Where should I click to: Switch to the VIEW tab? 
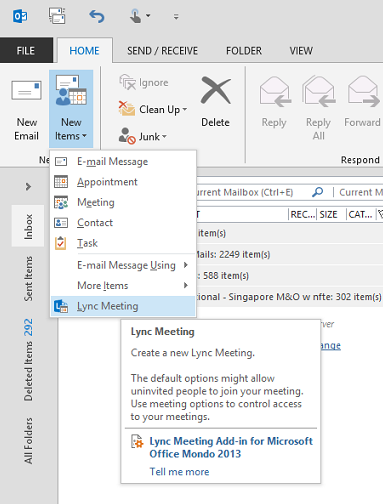click(x=301, y=51)
